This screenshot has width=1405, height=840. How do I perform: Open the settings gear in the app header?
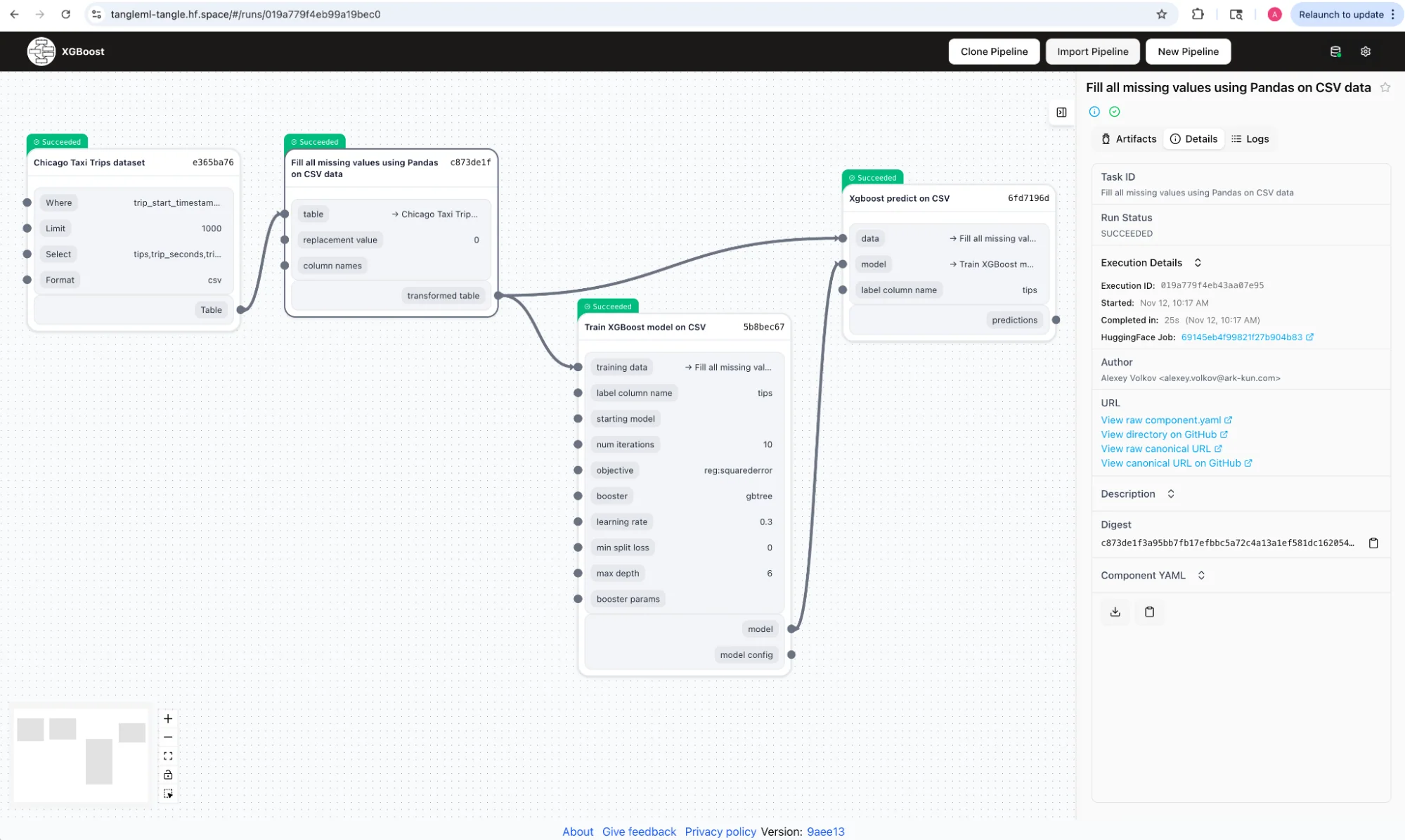(x=1366, y=51)
